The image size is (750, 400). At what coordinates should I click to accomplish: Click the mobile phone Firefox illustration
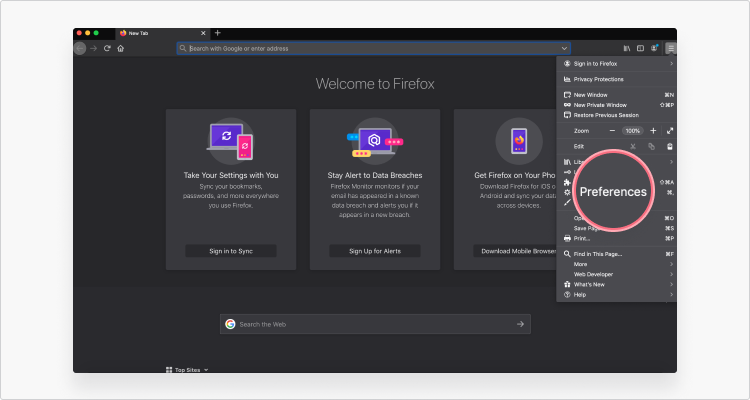[x=519, y=141]
